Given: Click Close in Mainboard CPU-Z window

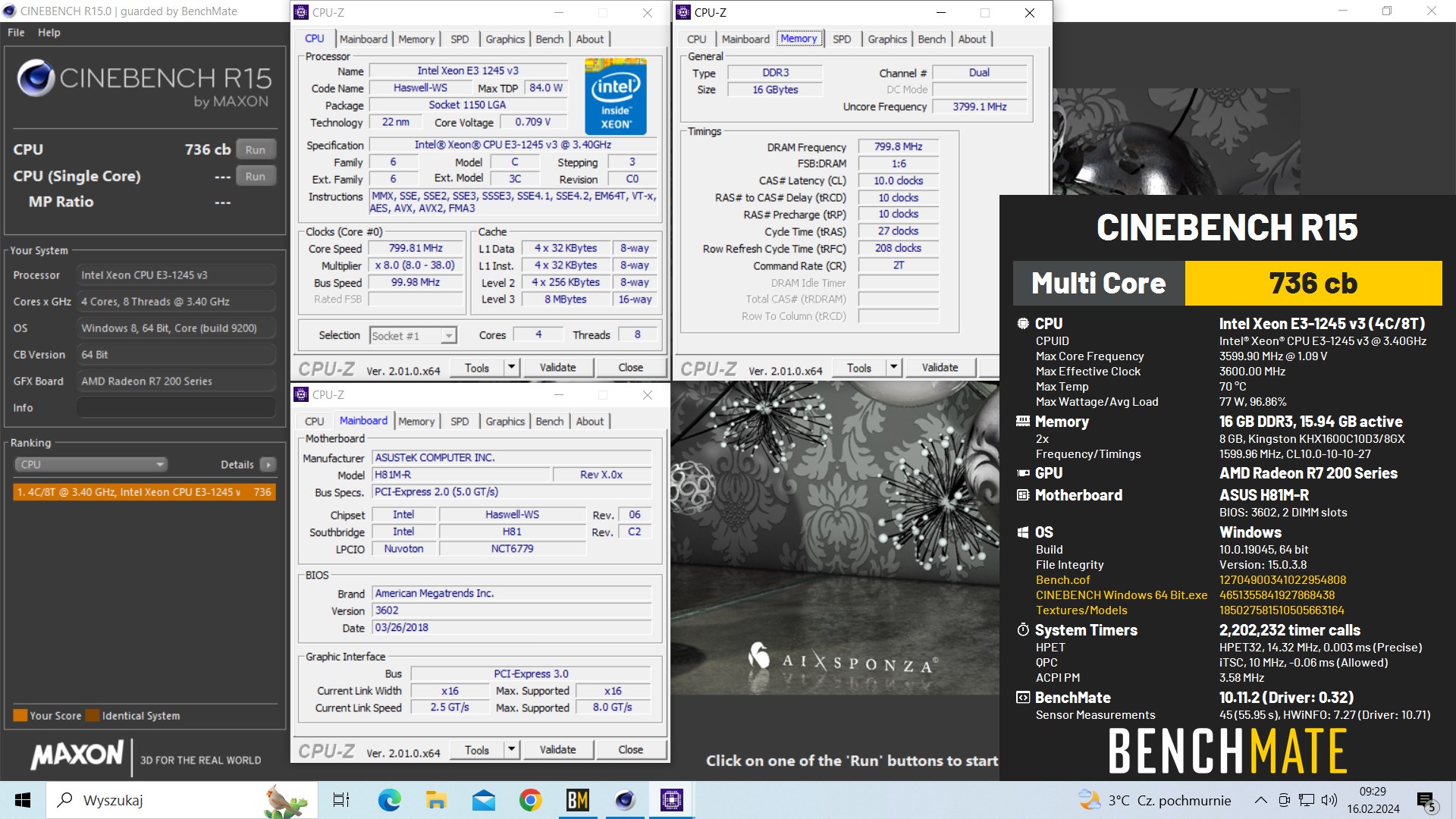Looking at the screenshot, I should tap(630, 749).
